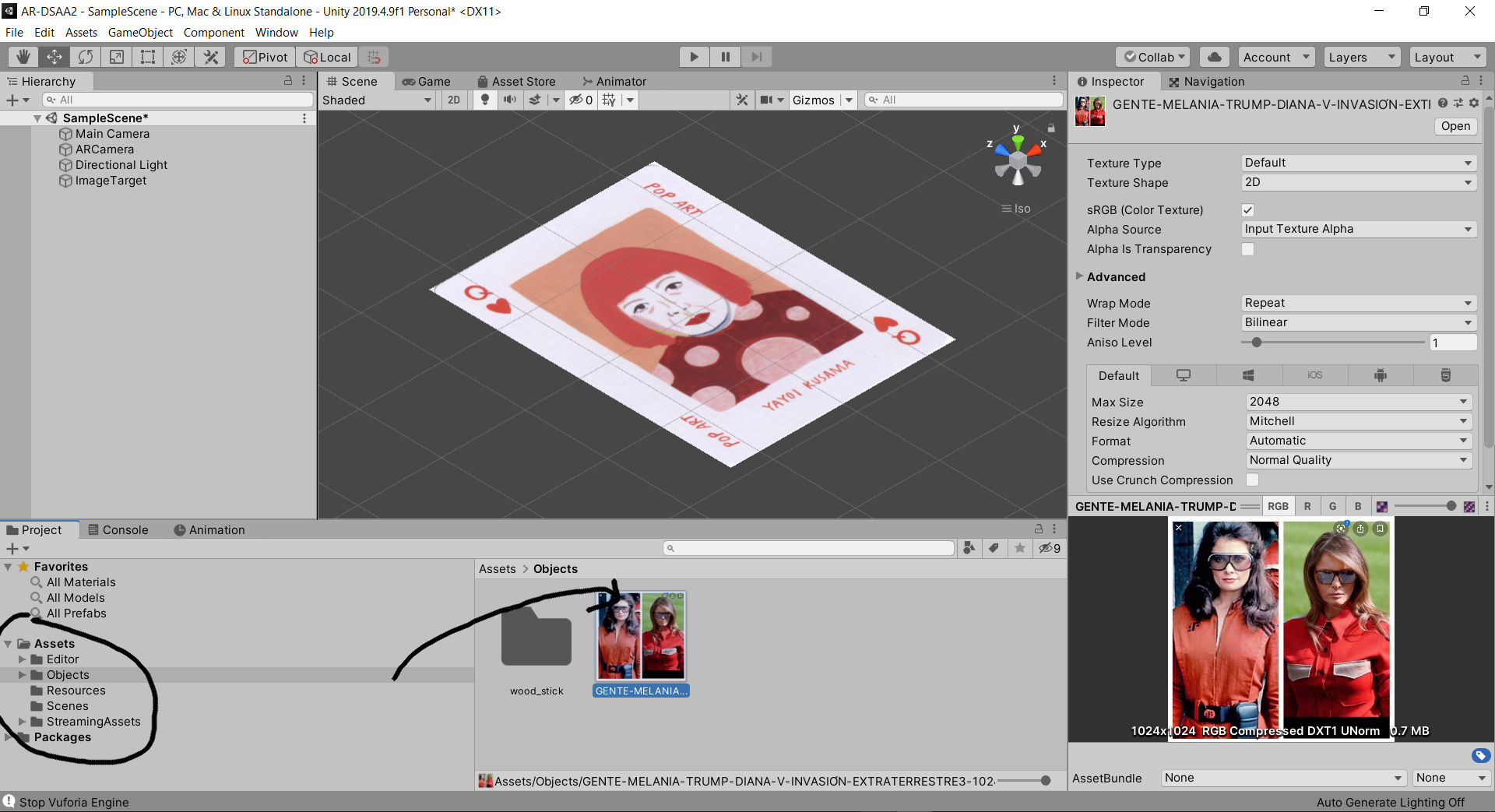
Task: Enable Use Crunch Compression checkbox
Action: pos(1252,480)
